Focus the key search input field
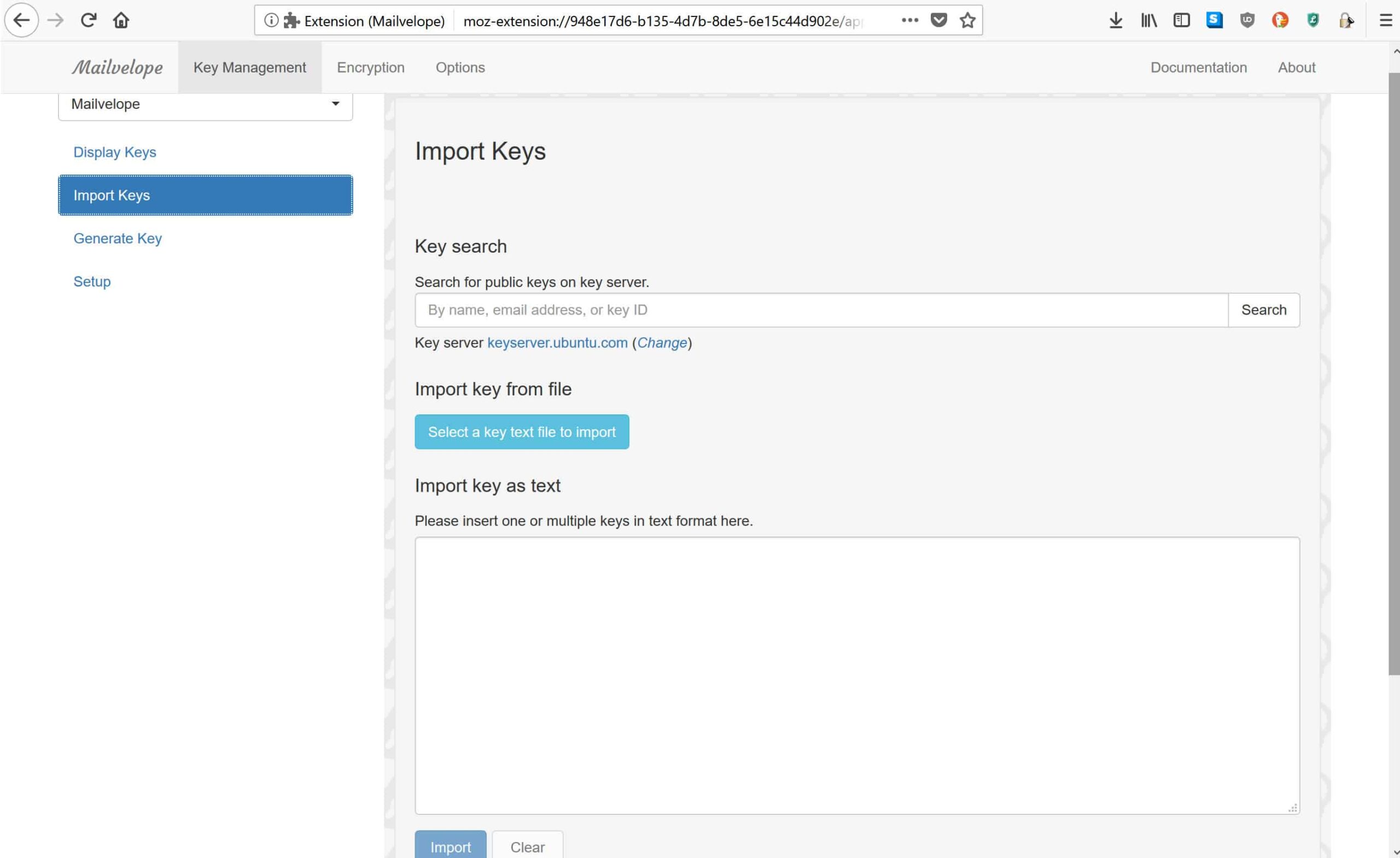The width and height of the screenshot is (1400, 858). click(x=821, y=310)
